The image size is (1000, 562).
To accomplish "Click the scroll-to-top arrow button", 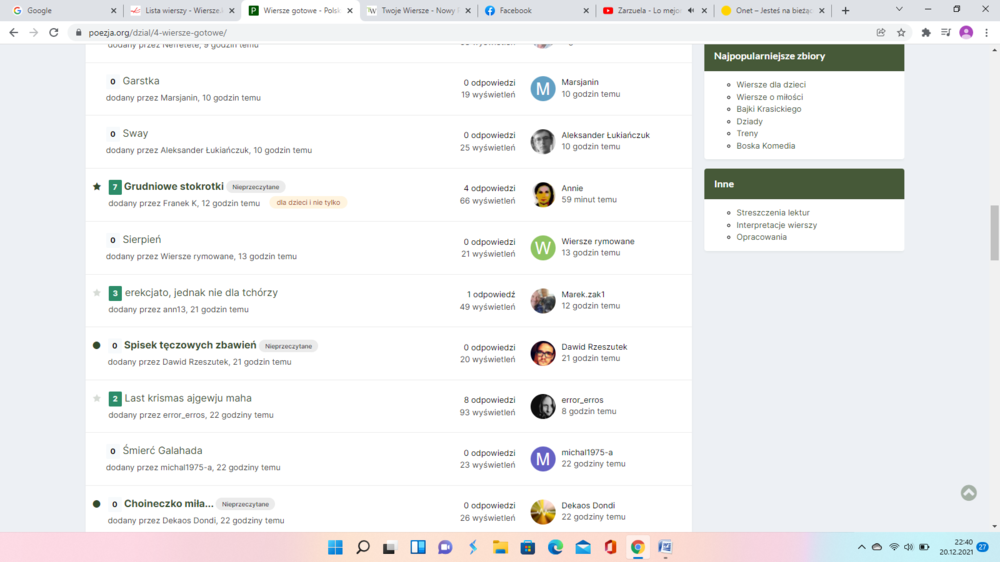I will (968, 493).
